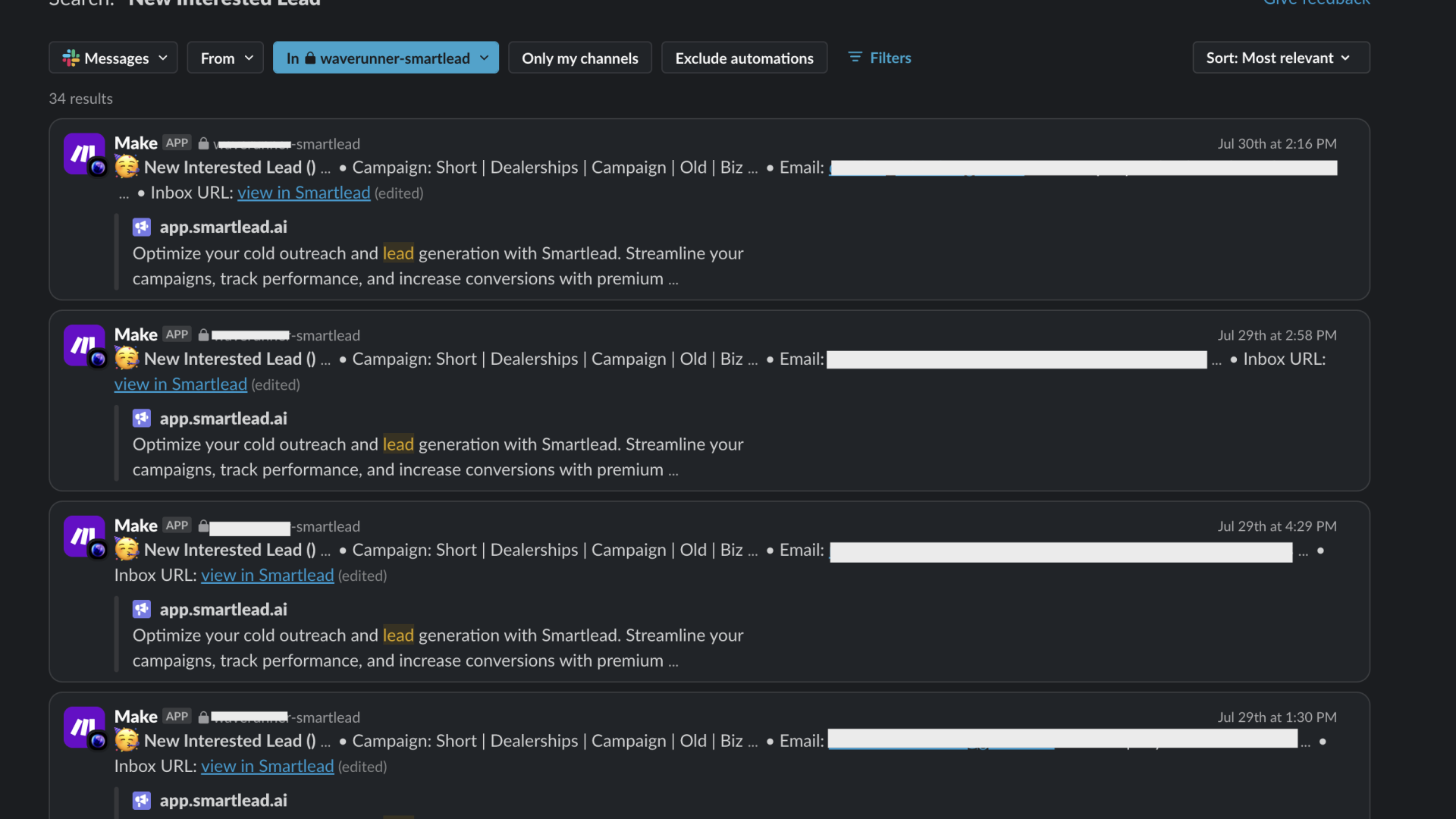The height and width of the screenshot is (819, 1456).
Task: Click the Make avatar on the Jul 29 2:58 result
Action: 83,345
